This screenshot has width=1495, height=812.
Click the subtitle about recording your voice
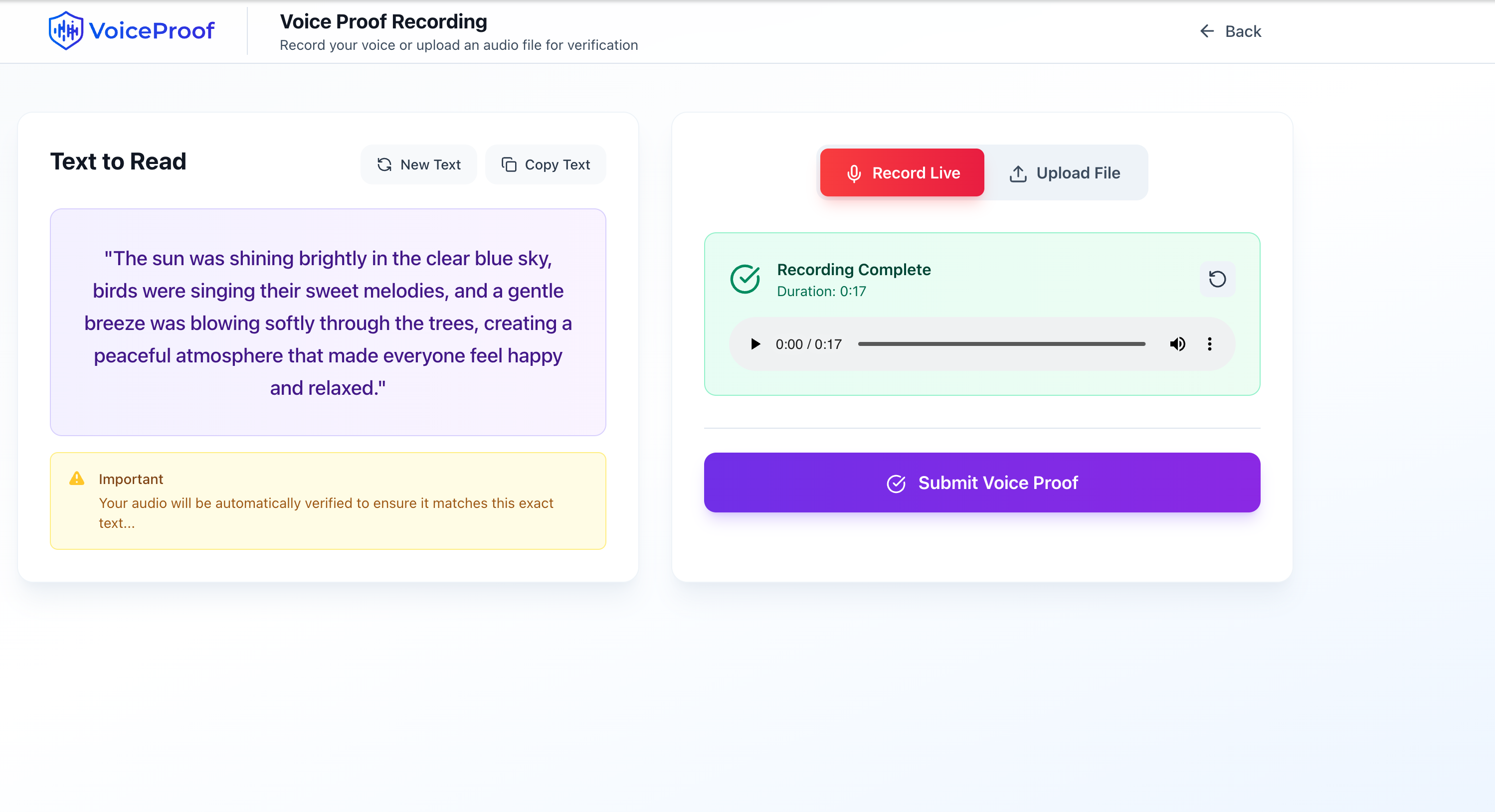pyautogui.click(x=458, y=45)
